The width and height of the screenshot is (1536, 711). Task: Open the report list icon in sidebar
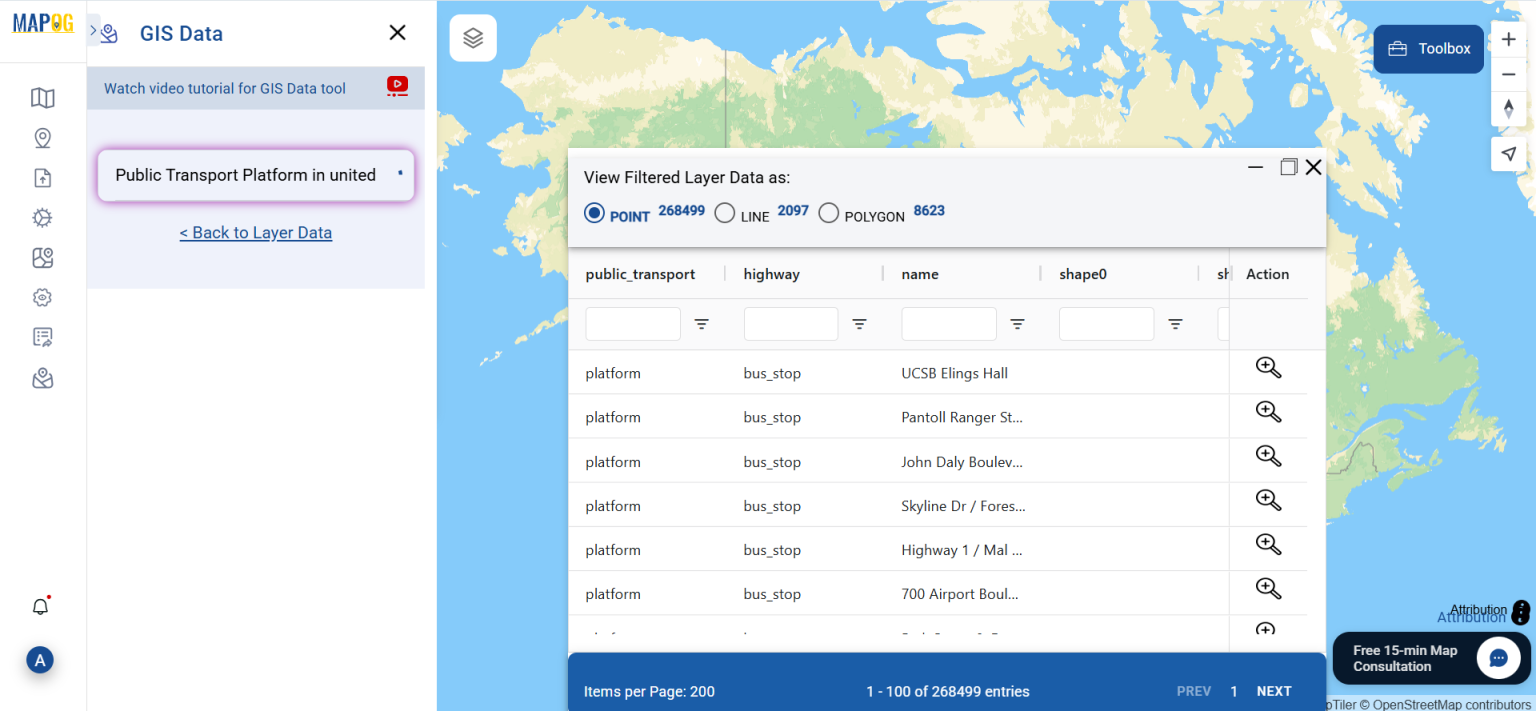coord(42,337)
